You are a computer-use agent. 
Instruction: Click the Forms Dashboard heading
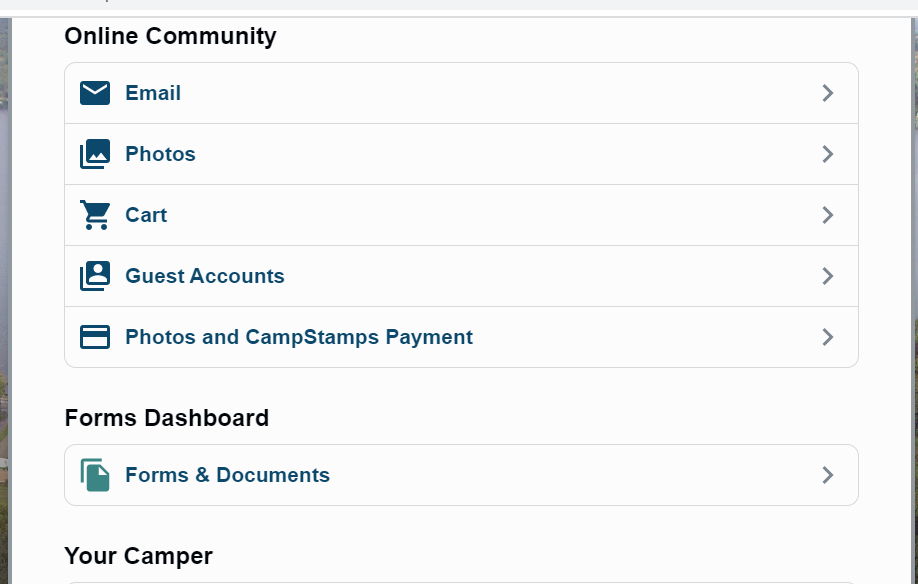[167, 418]
